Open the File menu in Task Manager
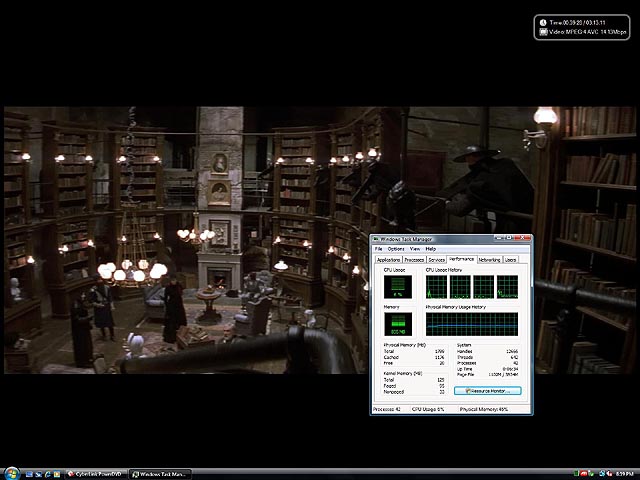 coord(378,249)
